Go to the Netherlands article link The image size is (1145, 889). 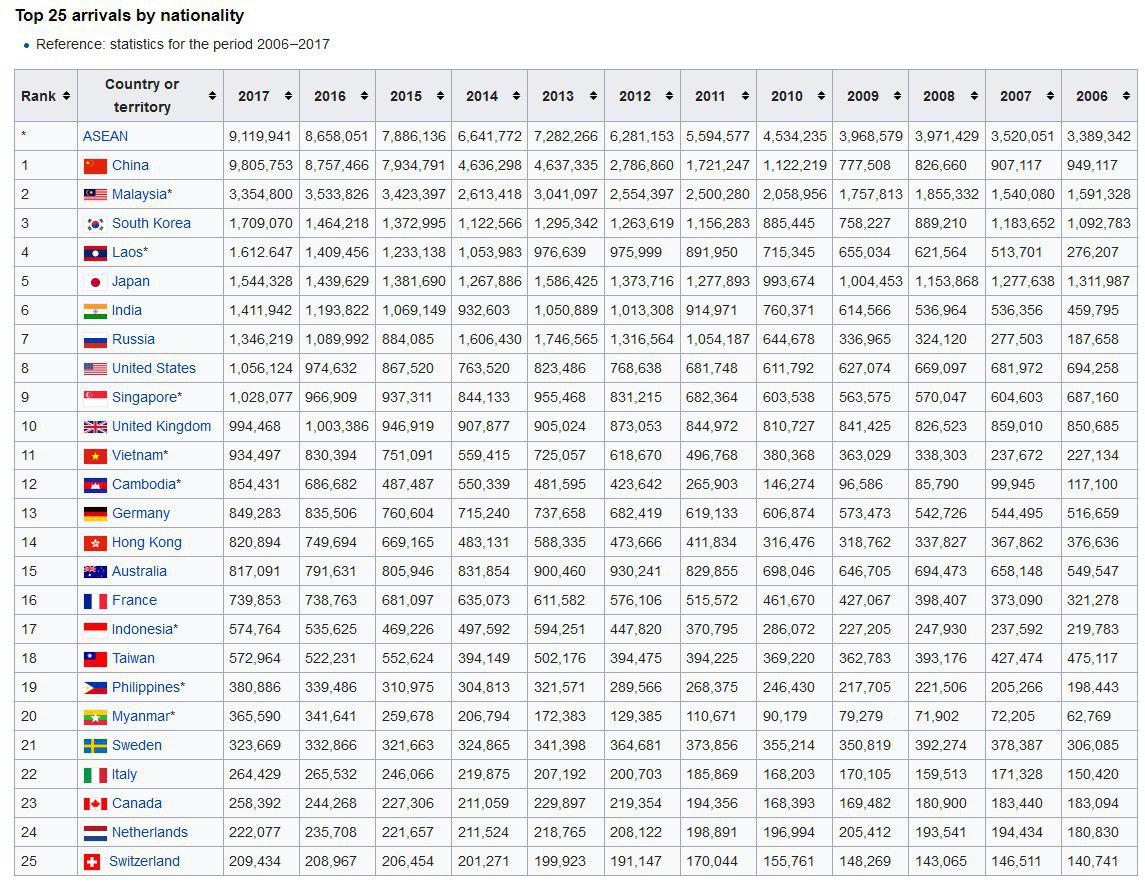(x=149, y=833)
